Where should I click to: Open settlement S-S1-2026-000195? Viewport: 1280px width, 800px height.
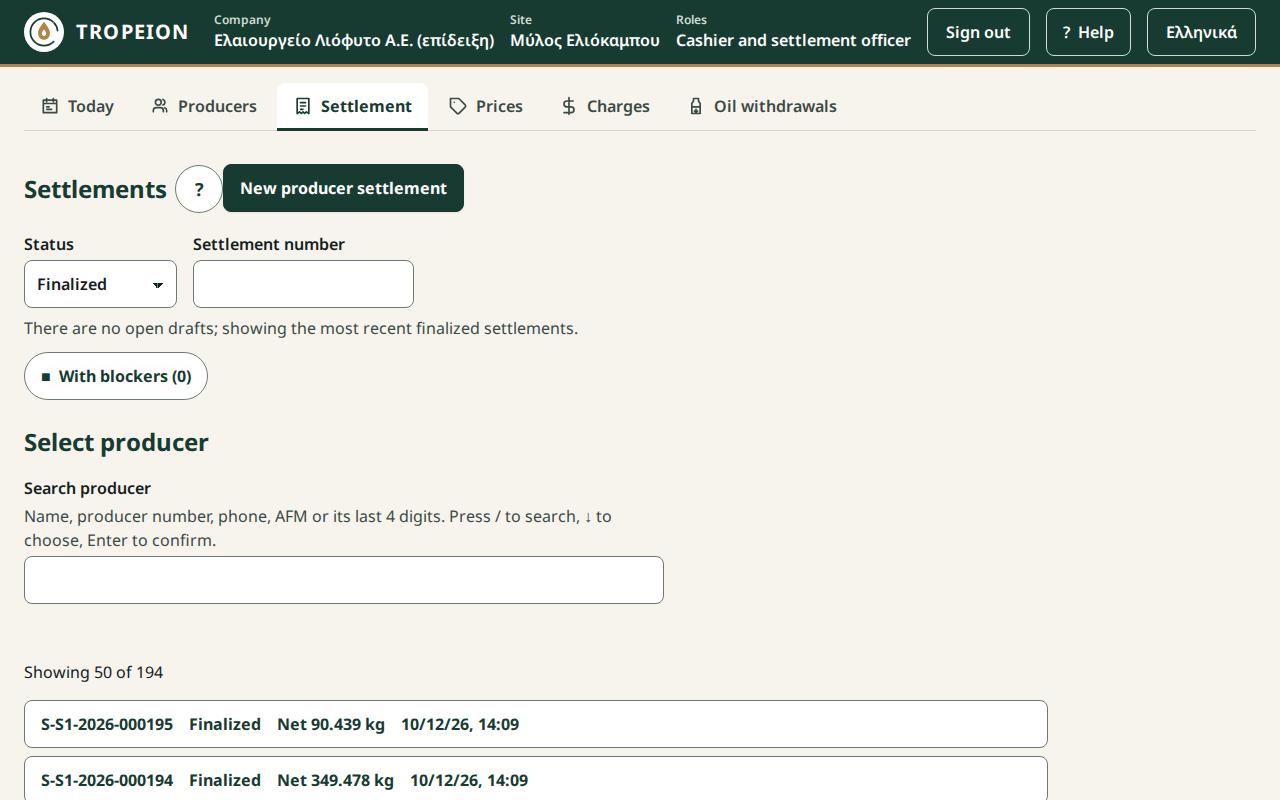point(536,724)
